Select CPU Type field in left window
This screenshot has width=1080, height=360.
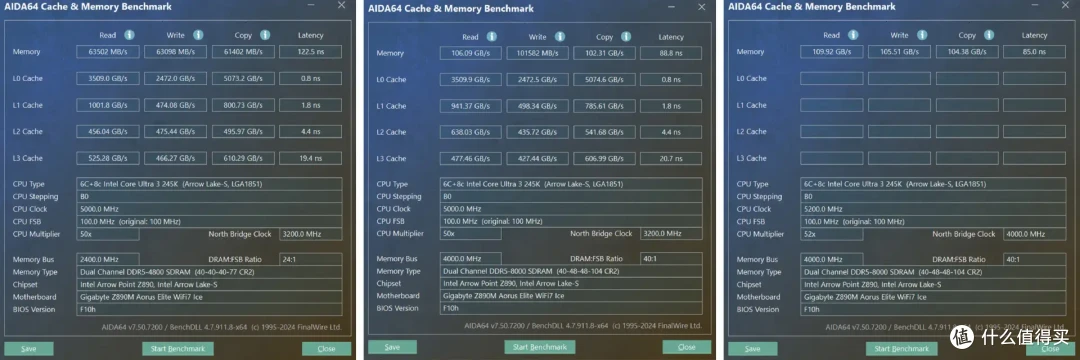coord(209,184)
